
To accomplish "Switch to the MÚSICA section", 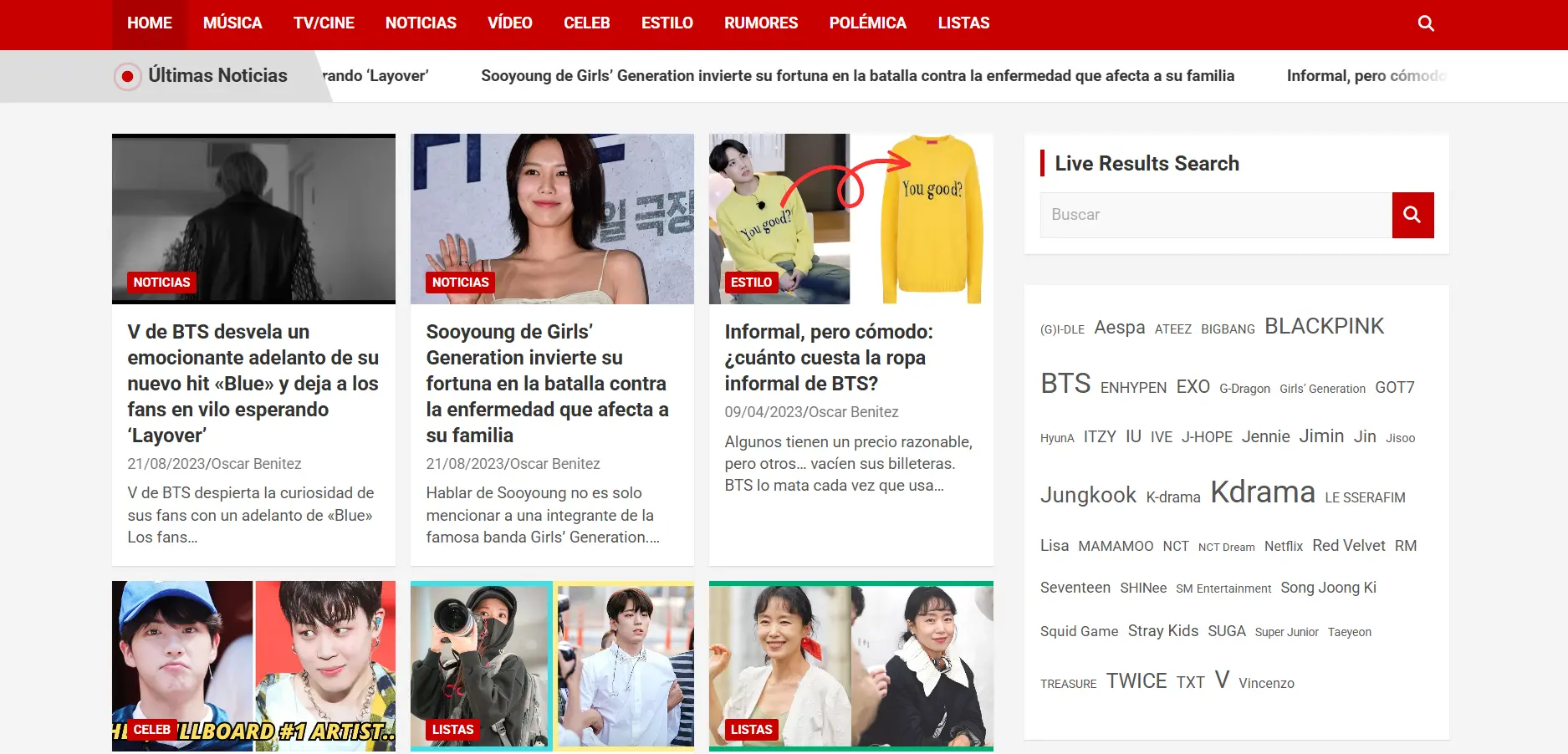I will coord(232,23).
